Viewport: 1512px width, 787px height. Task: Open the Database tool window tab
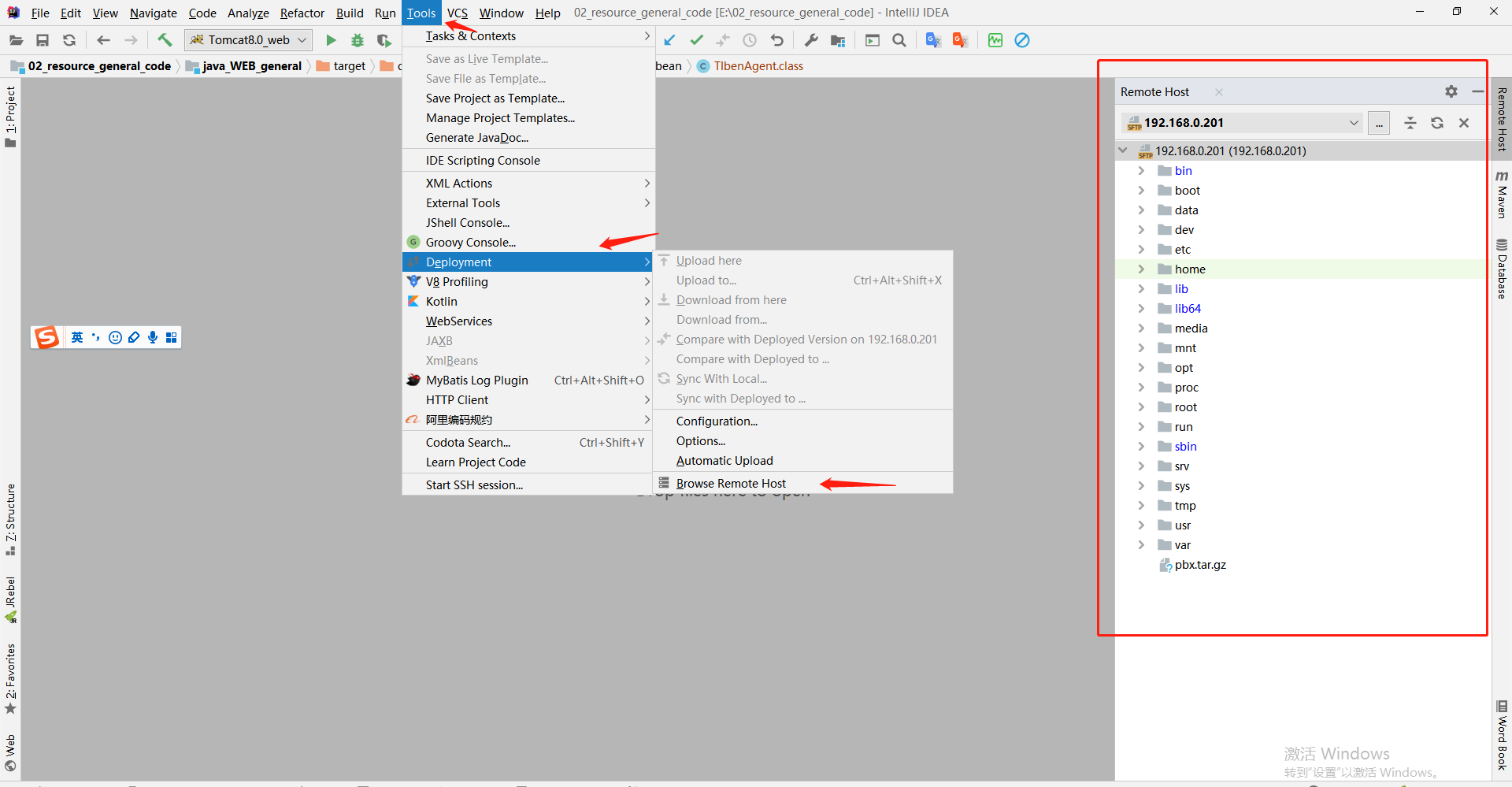[1502, 269]
